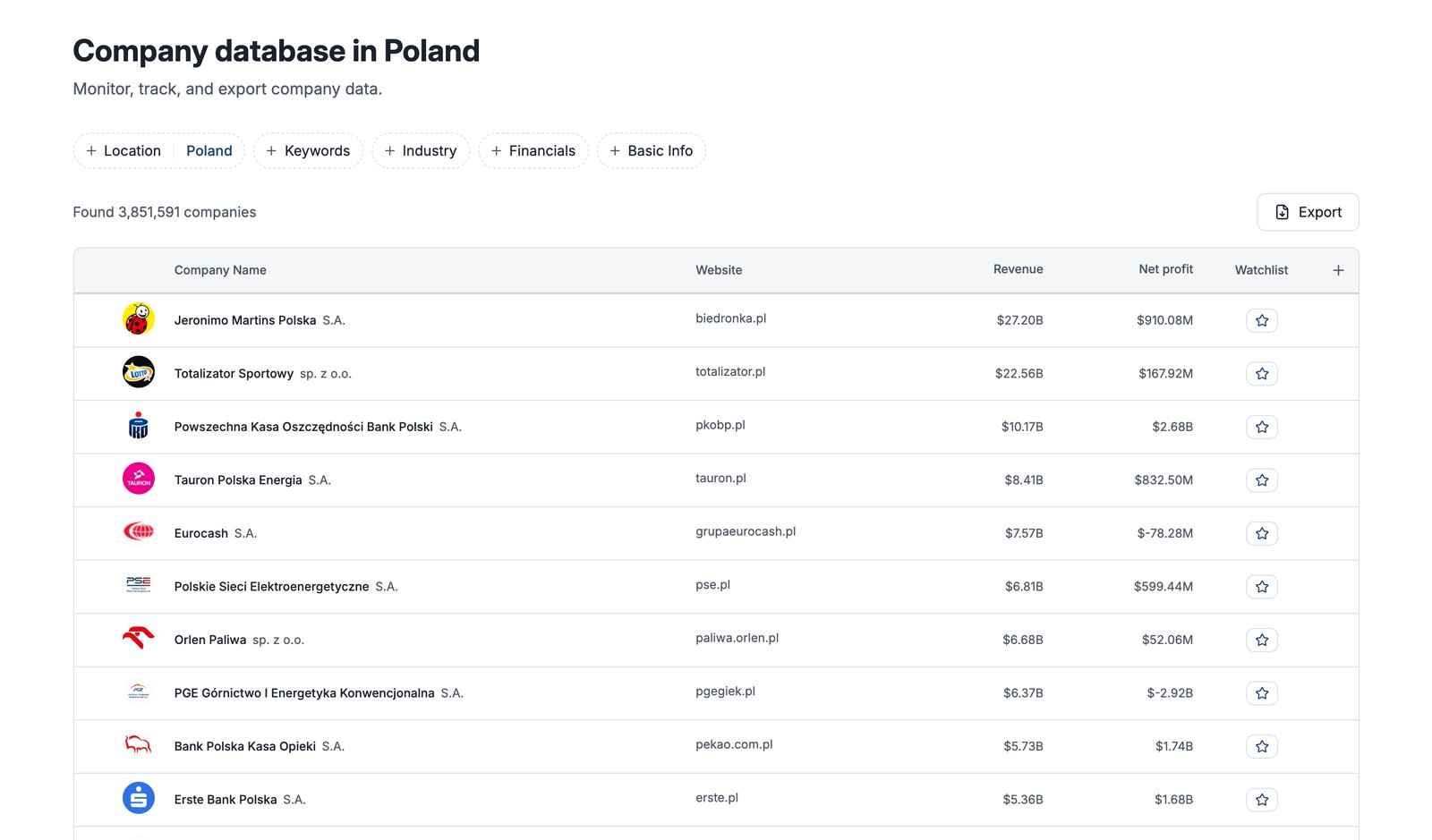
Task: Expand the Financials filter
Action: pos(533,151)
